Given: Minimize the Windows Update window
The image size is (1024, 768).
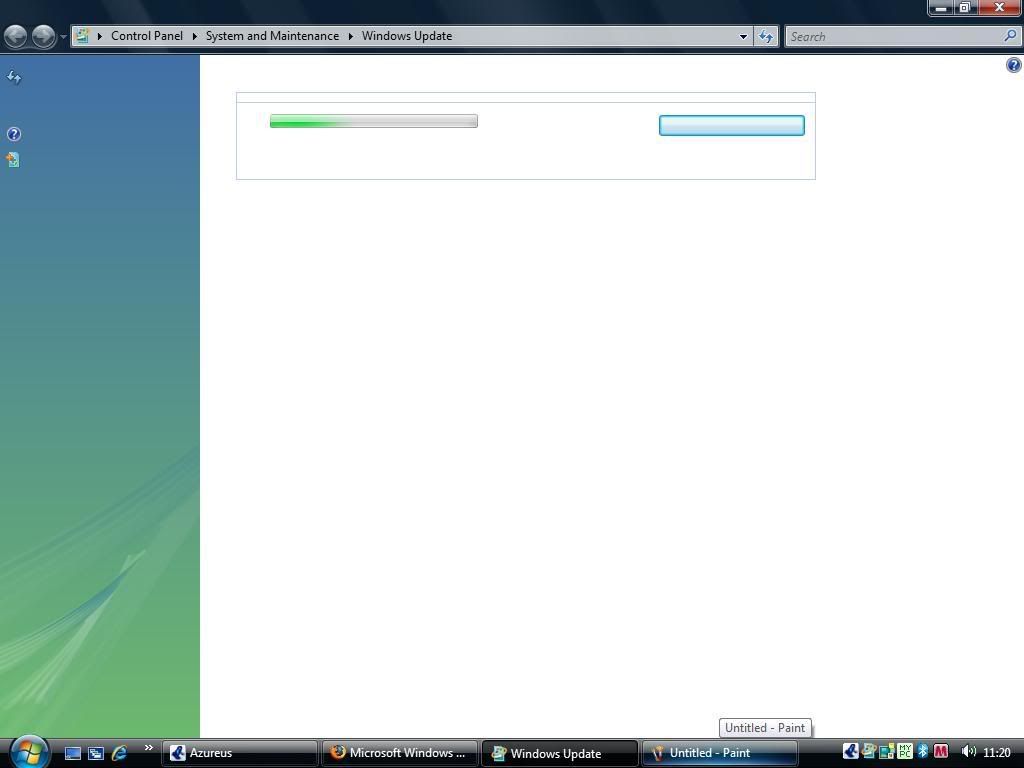Looking at the screenshot, I should tap(941, 8).
